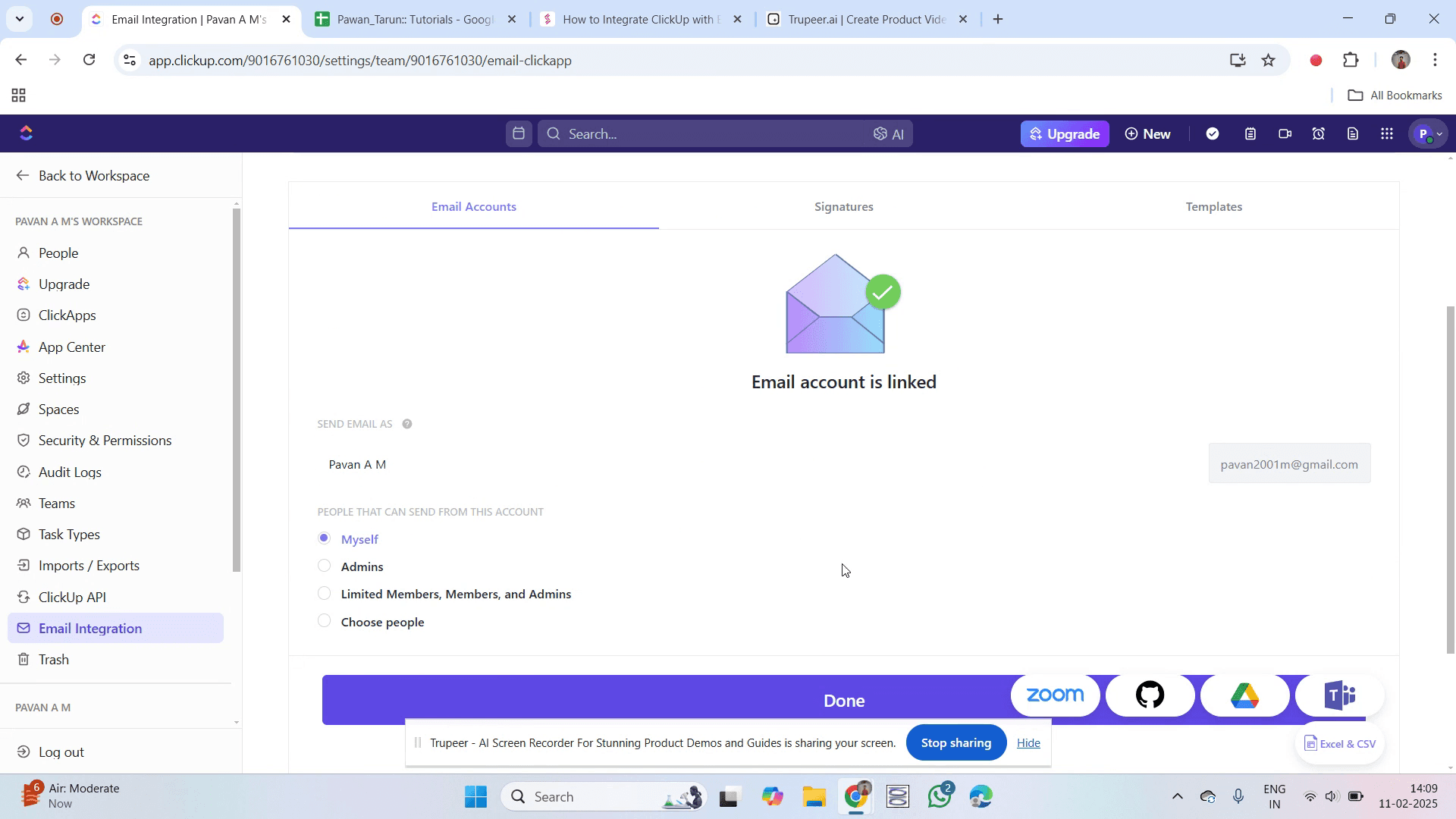Image resolution: width=1456 pixels, height=819 pixels.
Task: Switch to the Signatures tab
Action: (x=843, y=206)
